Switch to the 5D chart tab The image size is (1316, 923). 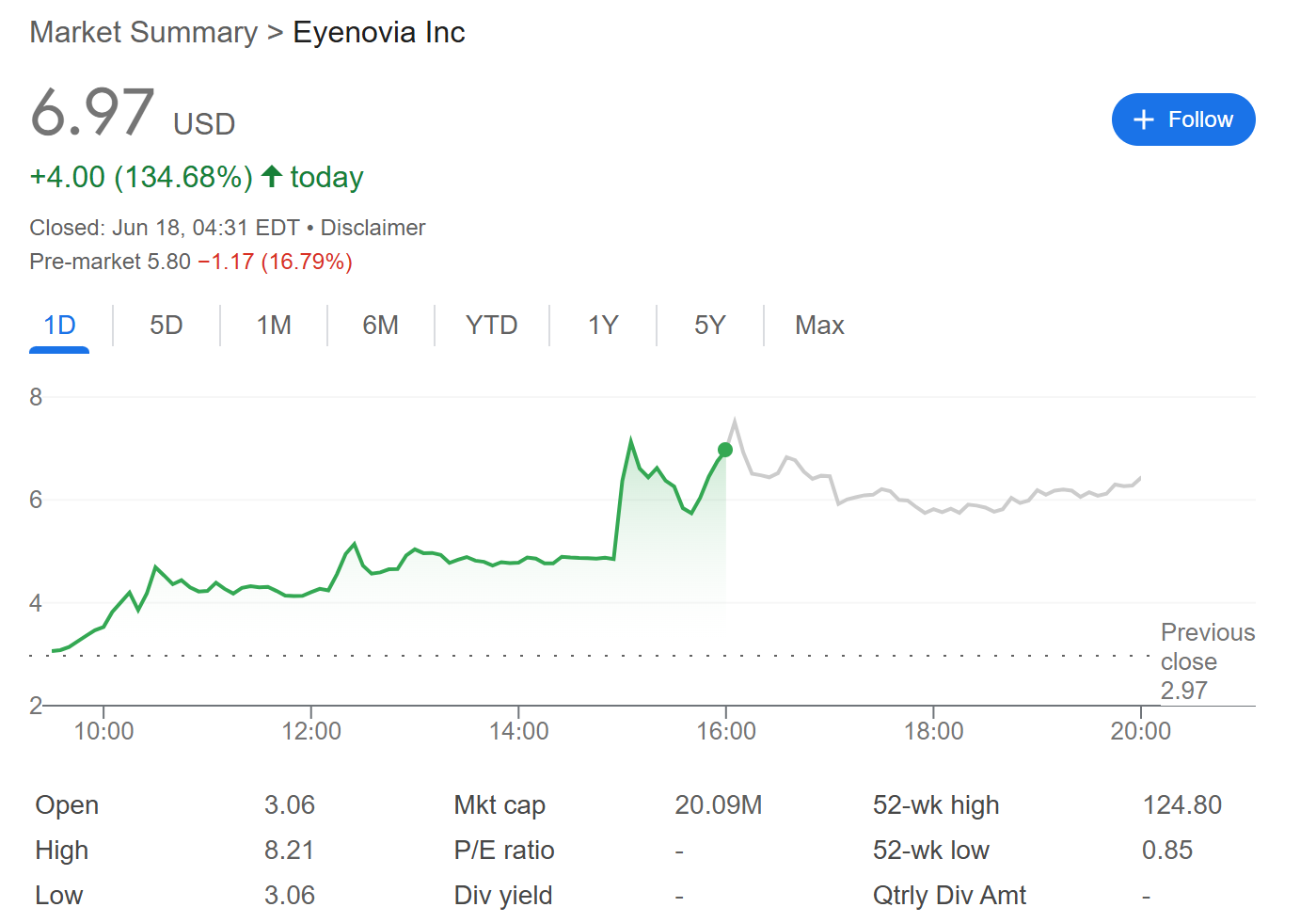[x=166, y=326]
